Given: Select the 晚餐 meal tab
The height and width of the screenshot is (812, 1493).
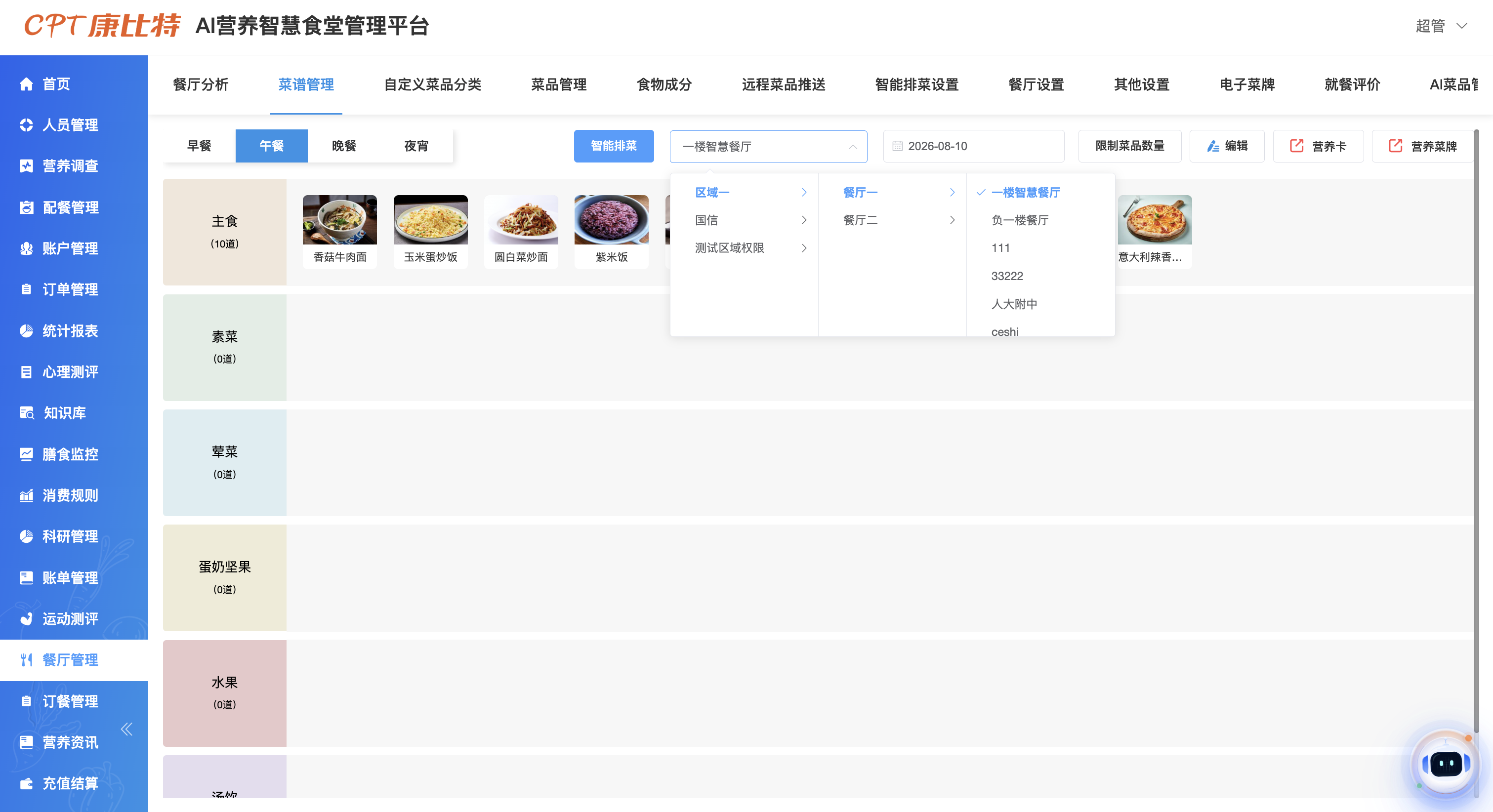Looking at the screenshot, I should point(344,146).
